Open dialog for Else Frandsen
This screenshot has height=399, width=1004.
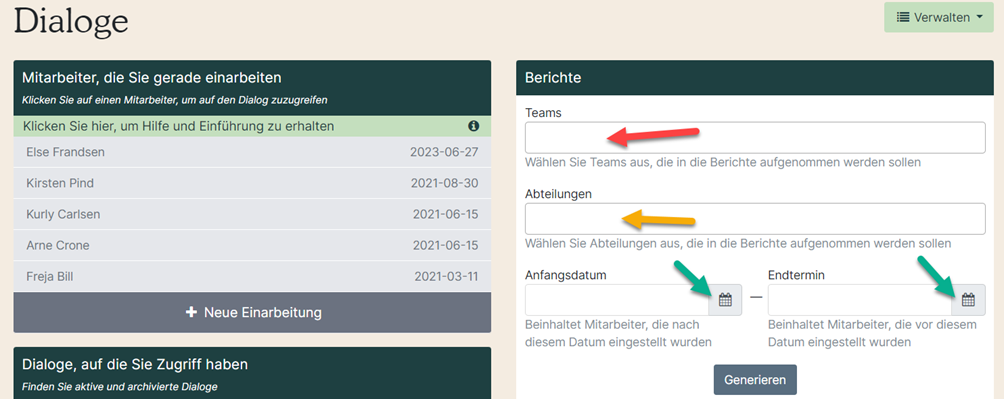[x=252, y=152]
